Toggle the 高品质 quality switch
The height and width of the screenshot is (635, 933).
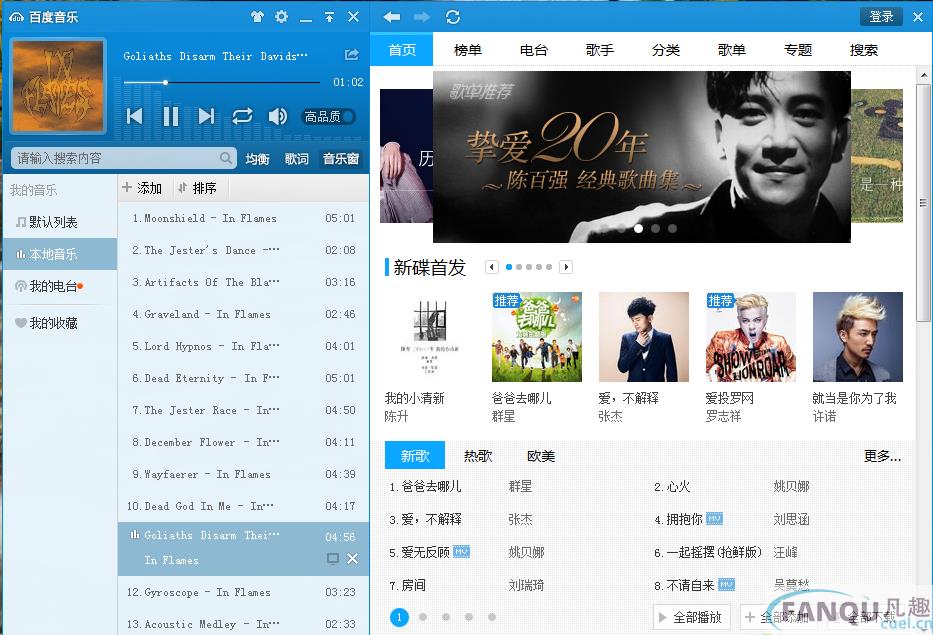pos(329,117)
